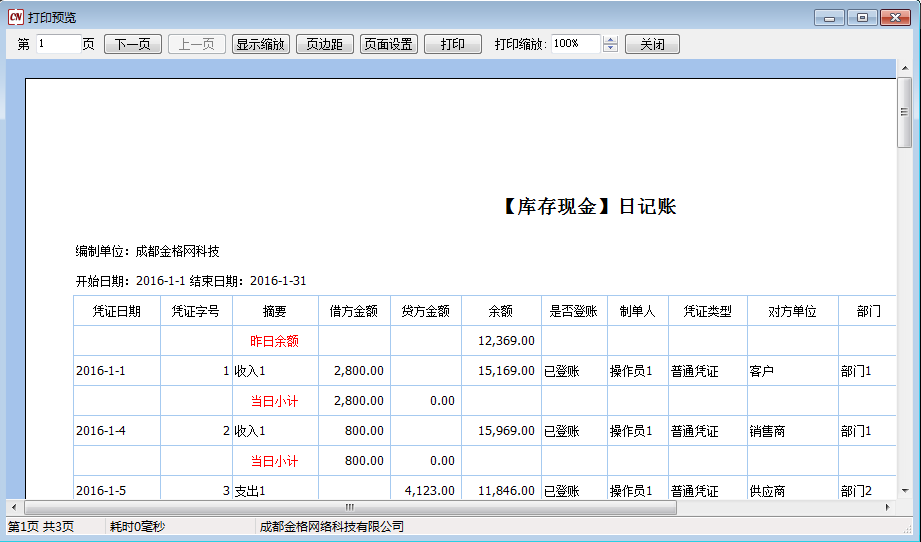Close the preview using 关闭 button

[652, 44]
